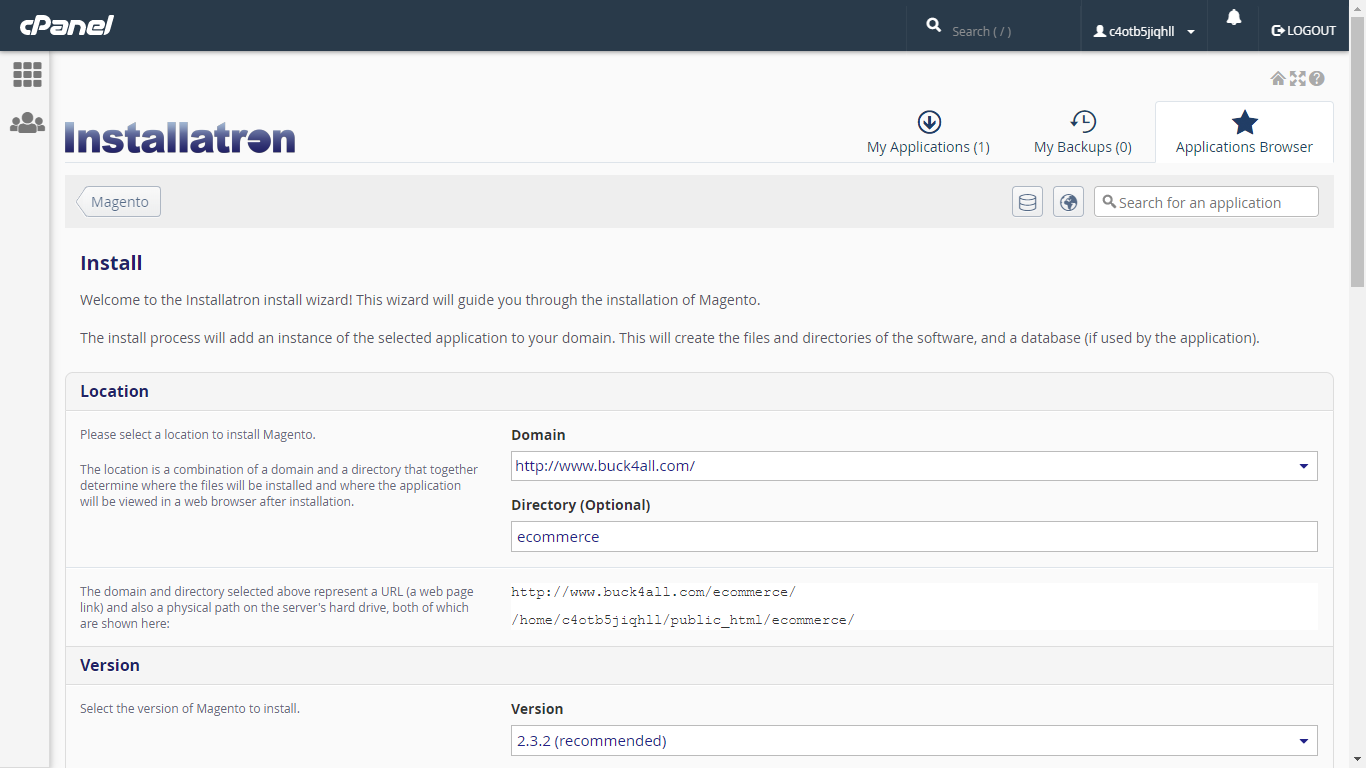The image size is (1366, 768).
Task: Click the search magnifier in the header
Action: pos(934,25)
